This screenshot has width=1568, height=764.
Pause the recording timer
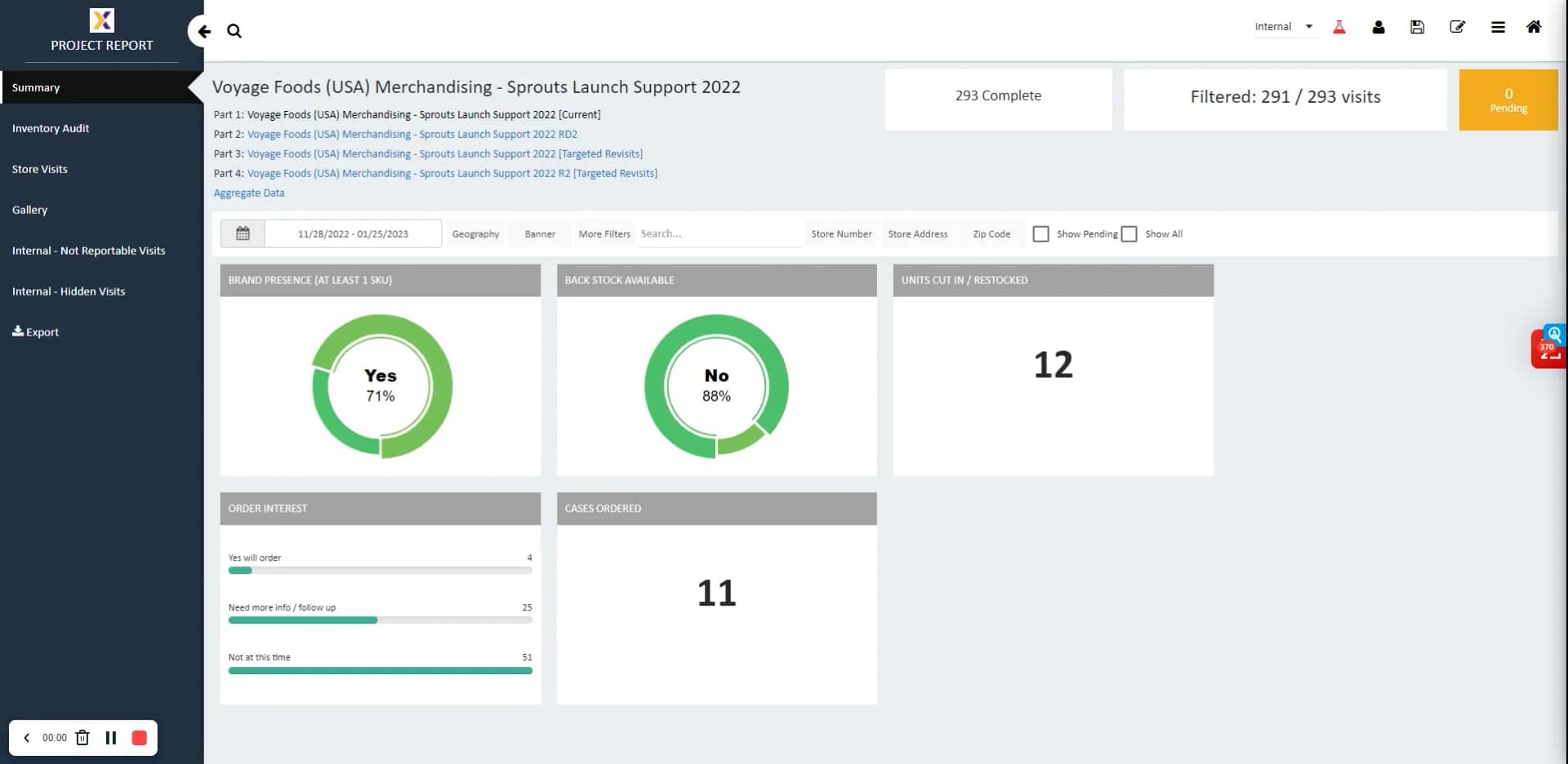click(x=111, y=737)
